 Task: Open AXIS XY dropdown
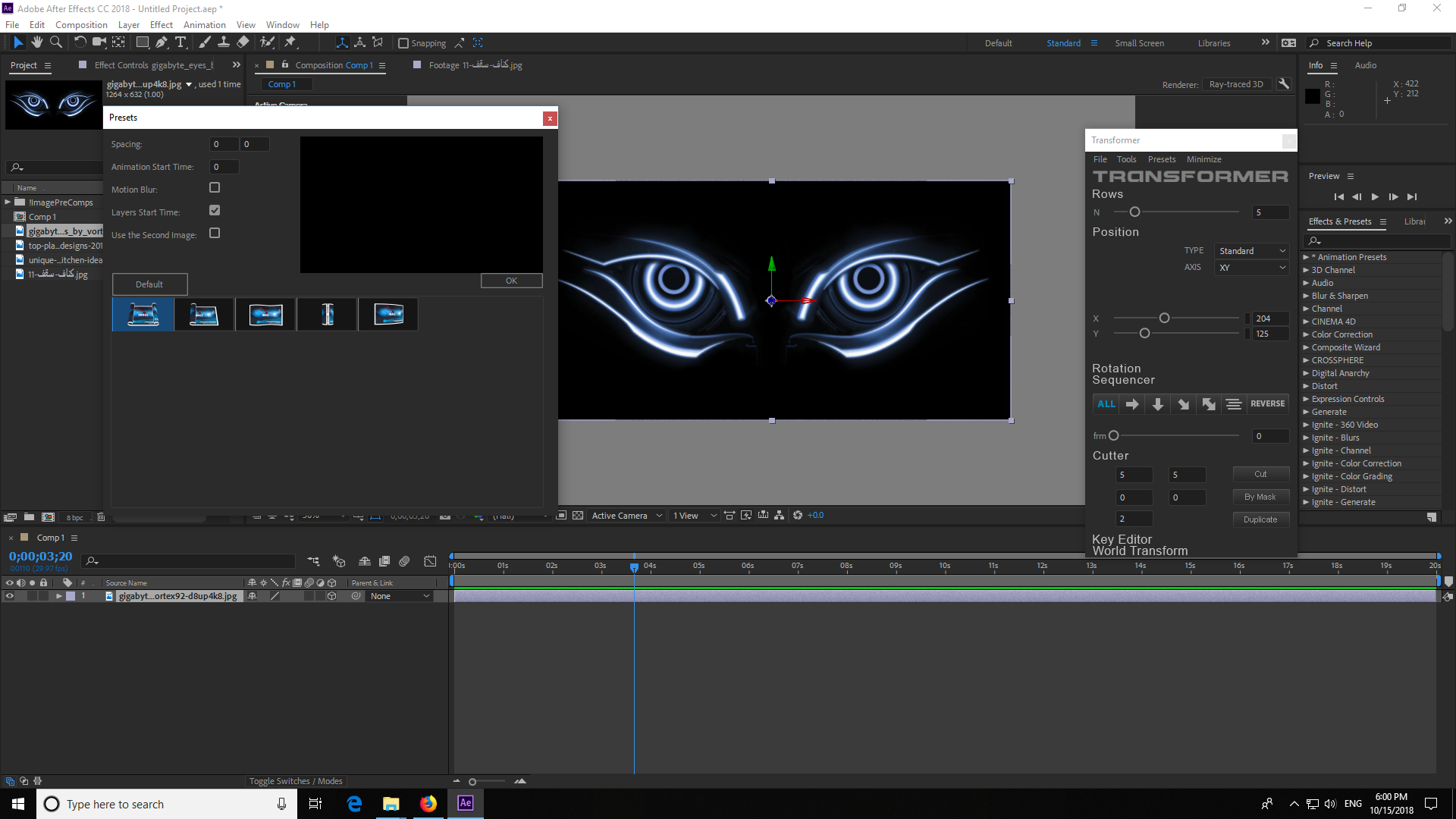(x=1251, y=268)
